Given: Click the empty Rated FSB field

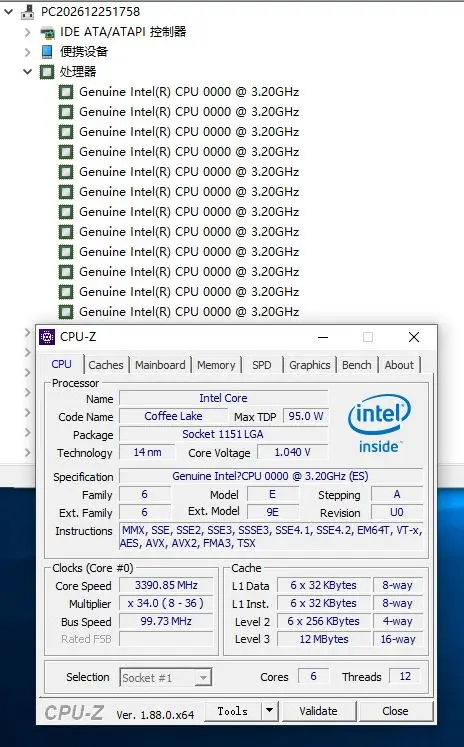Looking at the screenshot, I should [166, 639].
